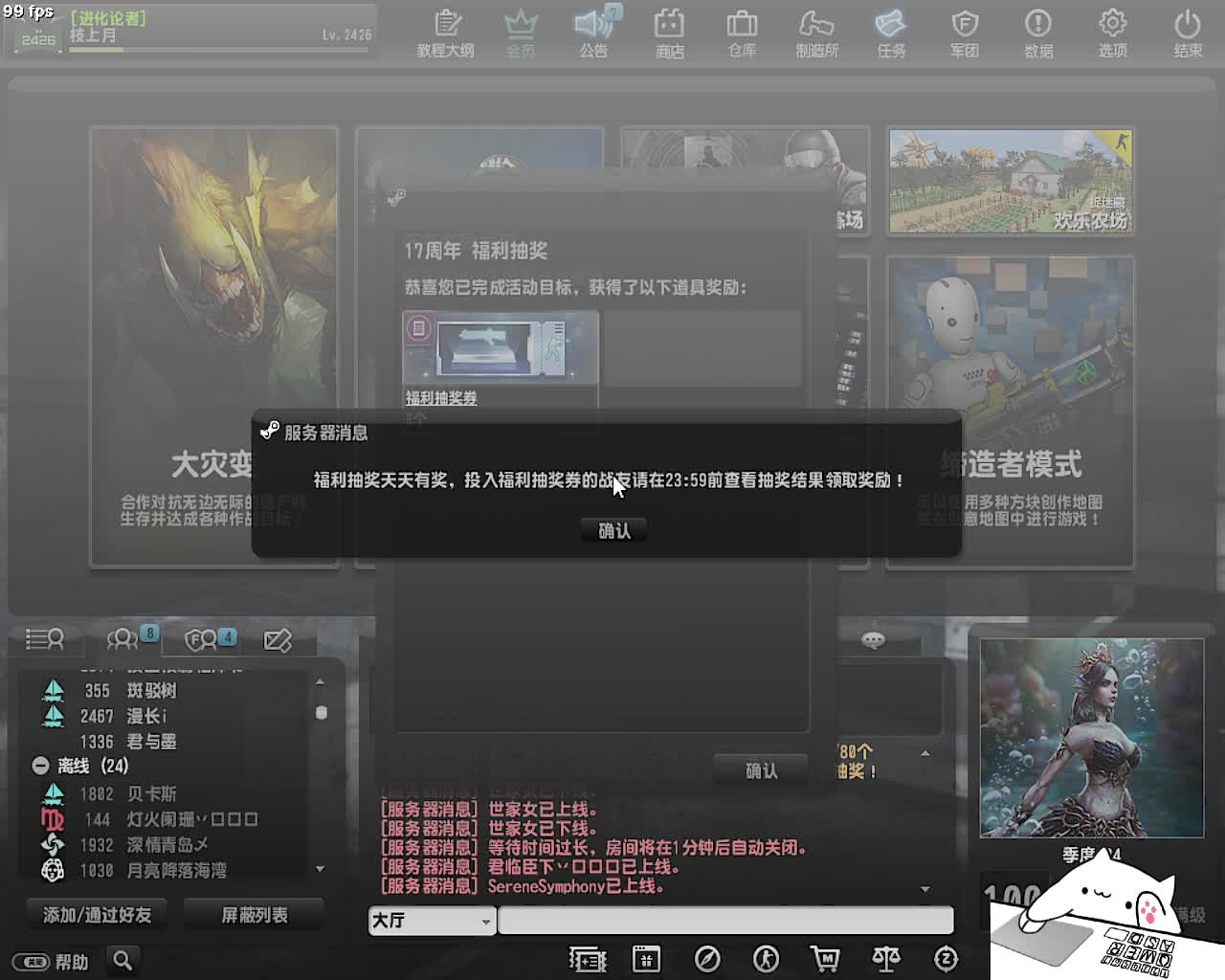Open the 任务 missions icon

coord(890,33)
